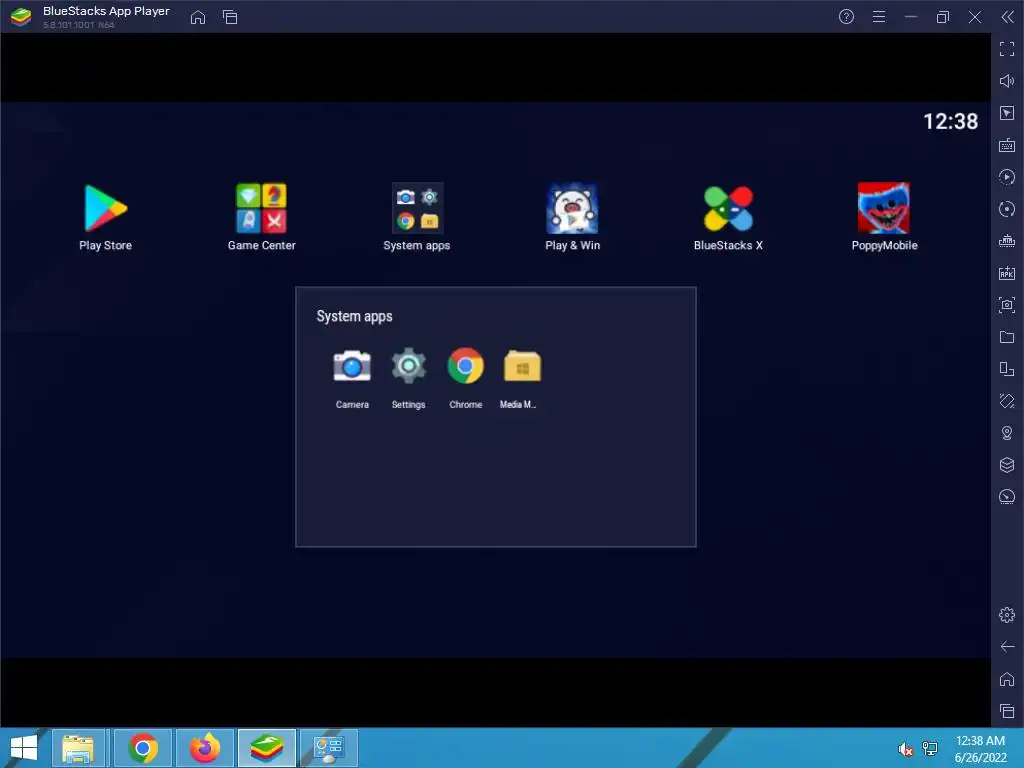Viewport: 1024px width, 768px height.
Task: Trim memory using sidebar icon
Action: point(1007,241)
